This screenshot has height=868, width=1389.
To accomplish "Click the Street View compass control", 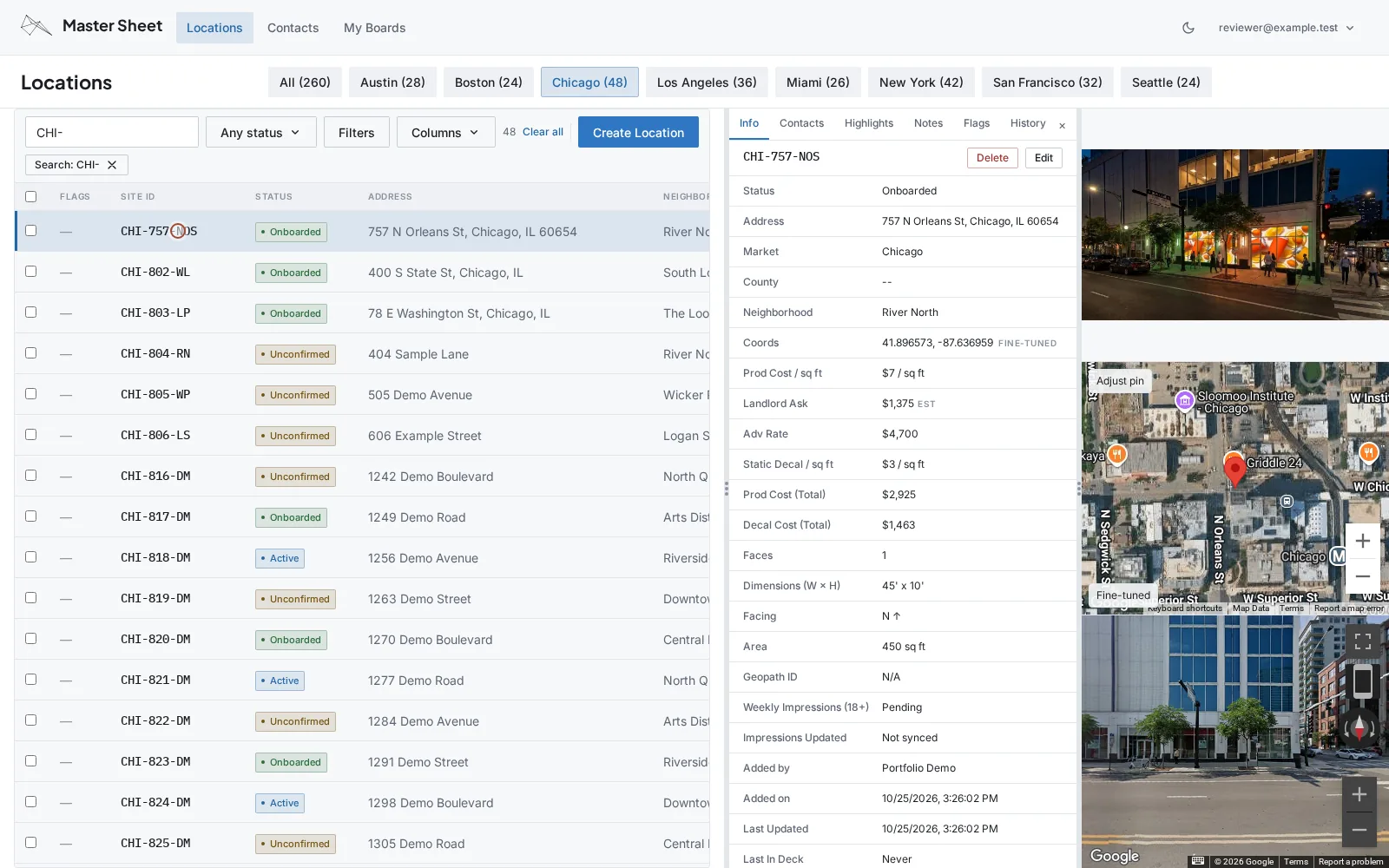I will tap(1359, 727).
